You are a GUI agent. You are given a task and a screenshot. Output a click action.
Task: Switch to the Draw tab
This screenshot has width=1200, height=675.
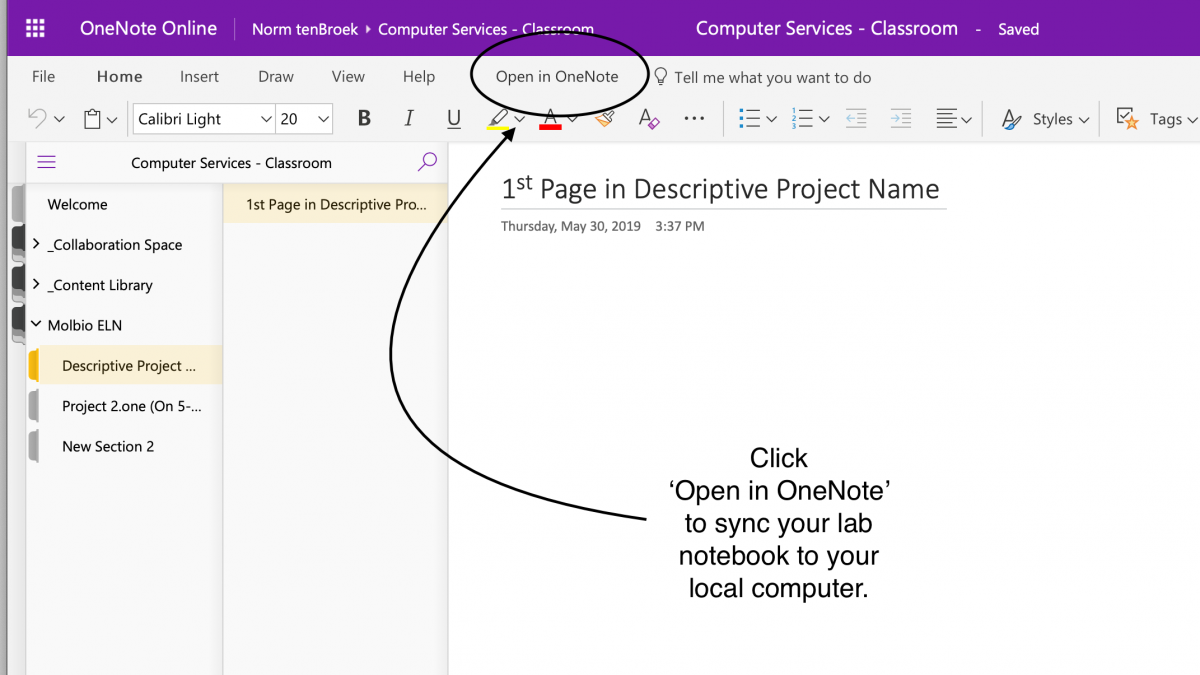pos(276,76)
